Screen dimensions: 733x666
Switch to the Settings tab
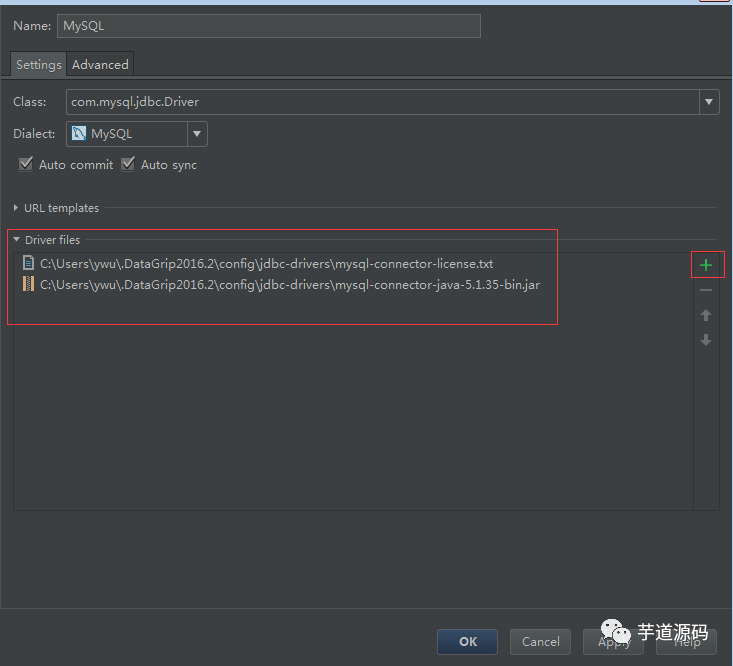click(39, 64)
